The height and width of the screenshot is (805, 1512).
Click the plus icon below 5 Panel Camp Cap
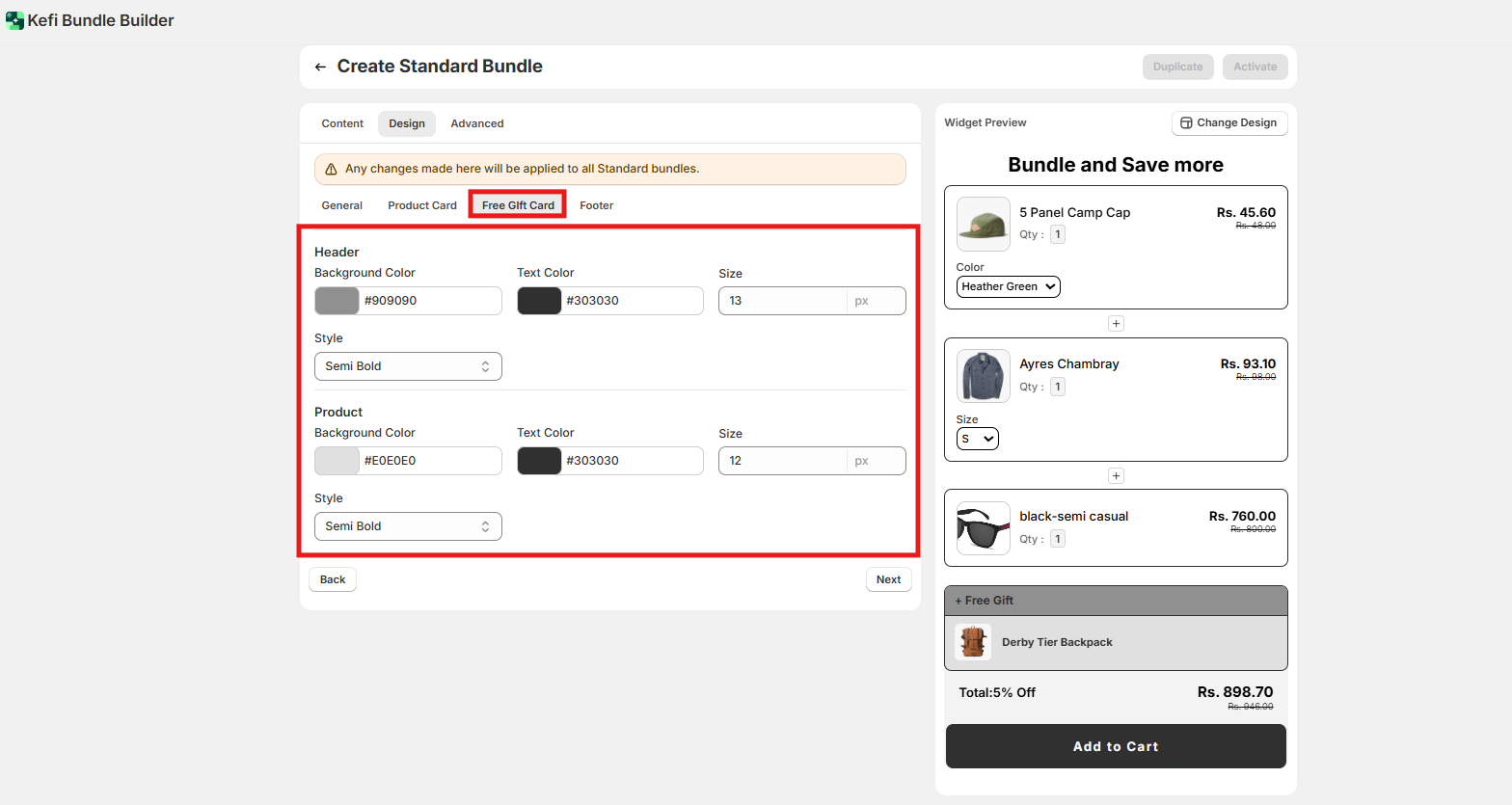(x=1116, y=324)
